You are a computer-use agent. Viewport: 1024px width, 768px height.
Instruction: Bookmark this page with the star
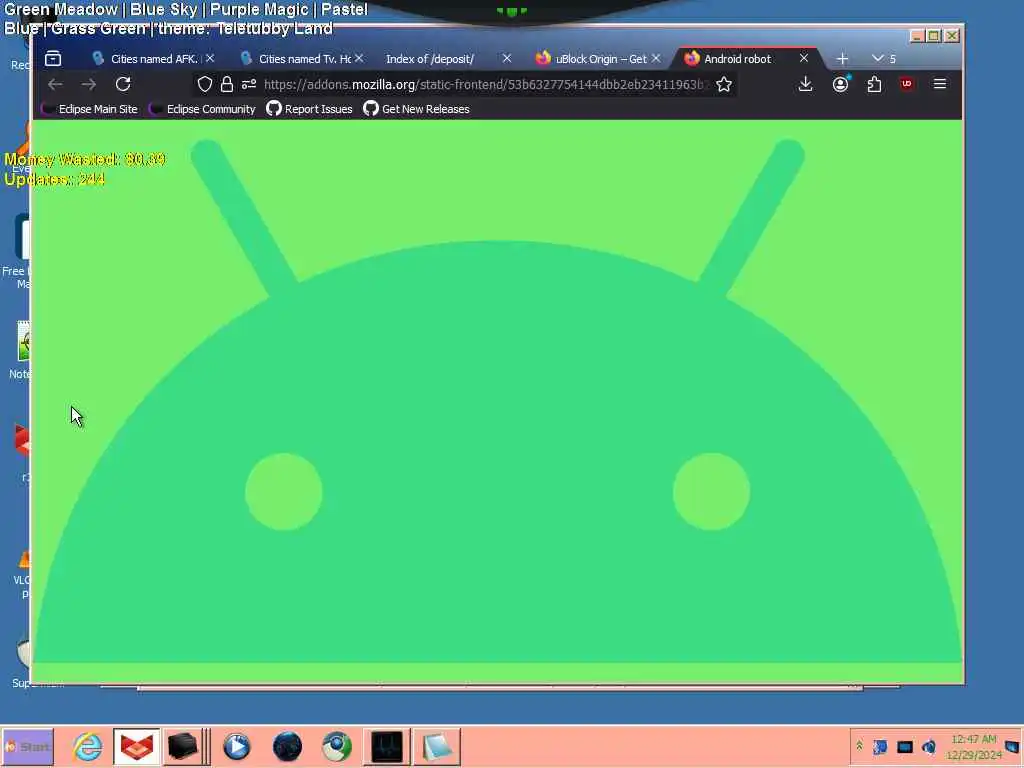point(724,84)
